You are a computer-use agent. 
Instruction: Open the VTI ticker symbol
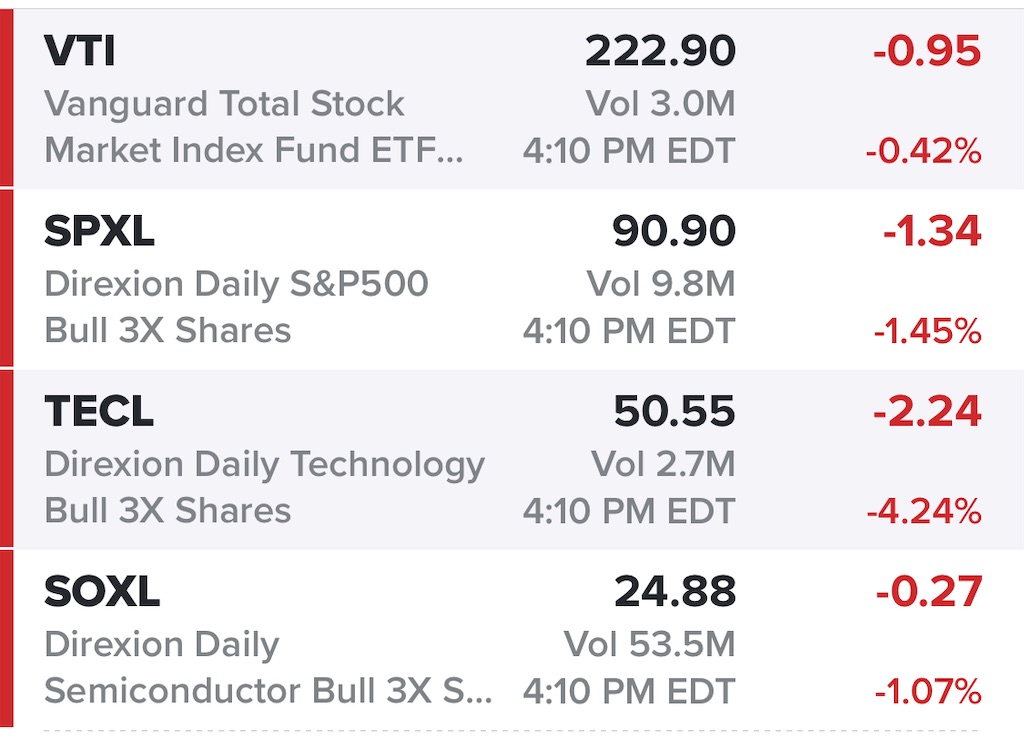pyautogui.click(x=80, y=51)
